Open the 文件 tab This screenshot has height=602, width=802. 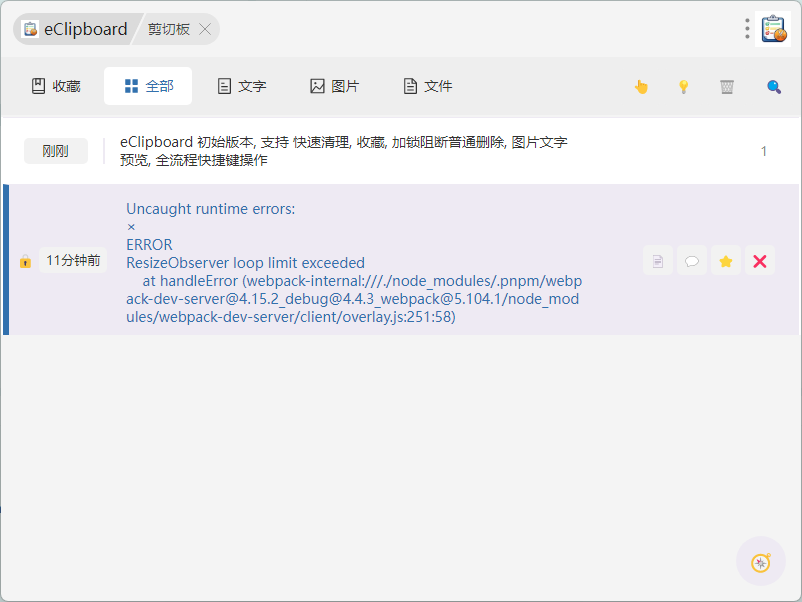click(427, 86)
